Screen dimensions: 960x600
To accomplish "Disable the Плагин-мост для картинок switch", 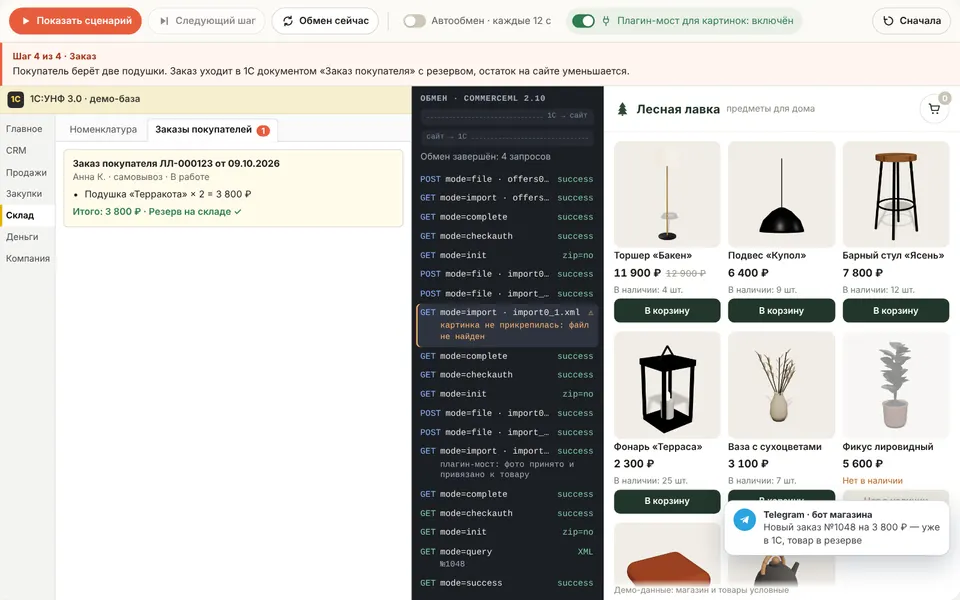I will coord(583,21).
